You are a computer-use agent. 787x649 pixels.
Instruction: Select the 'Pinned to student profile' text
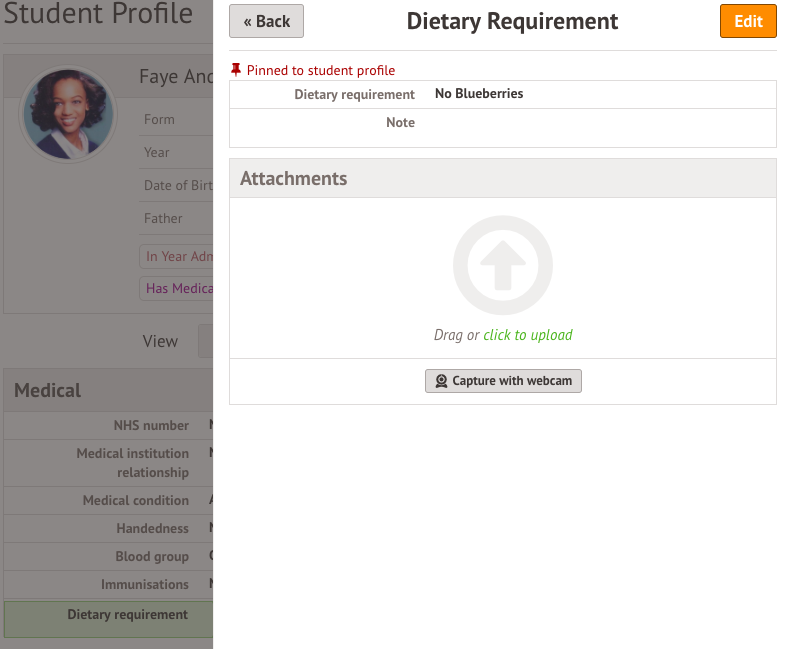[x=320, y=70]
